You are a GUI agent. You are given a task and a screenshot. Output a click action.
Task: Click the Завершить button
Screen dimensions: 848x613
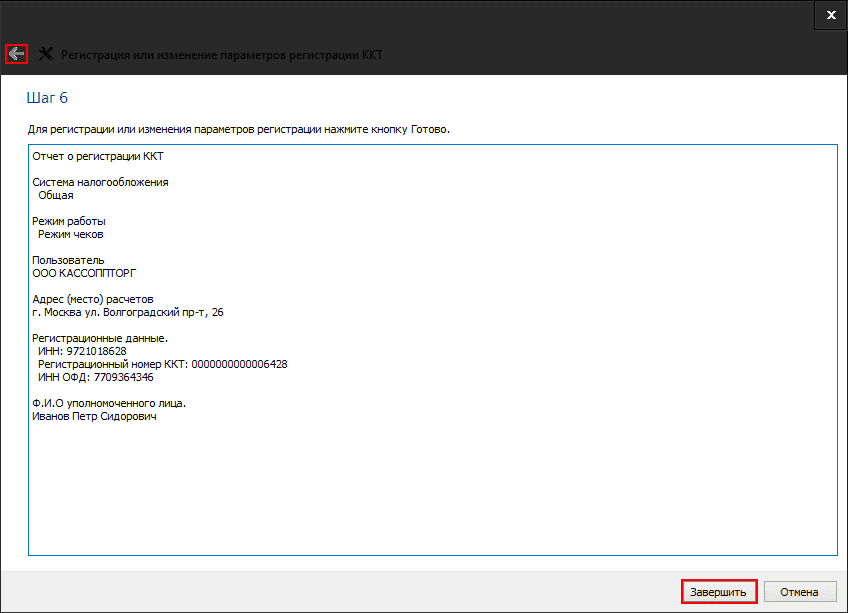point(719,592)
